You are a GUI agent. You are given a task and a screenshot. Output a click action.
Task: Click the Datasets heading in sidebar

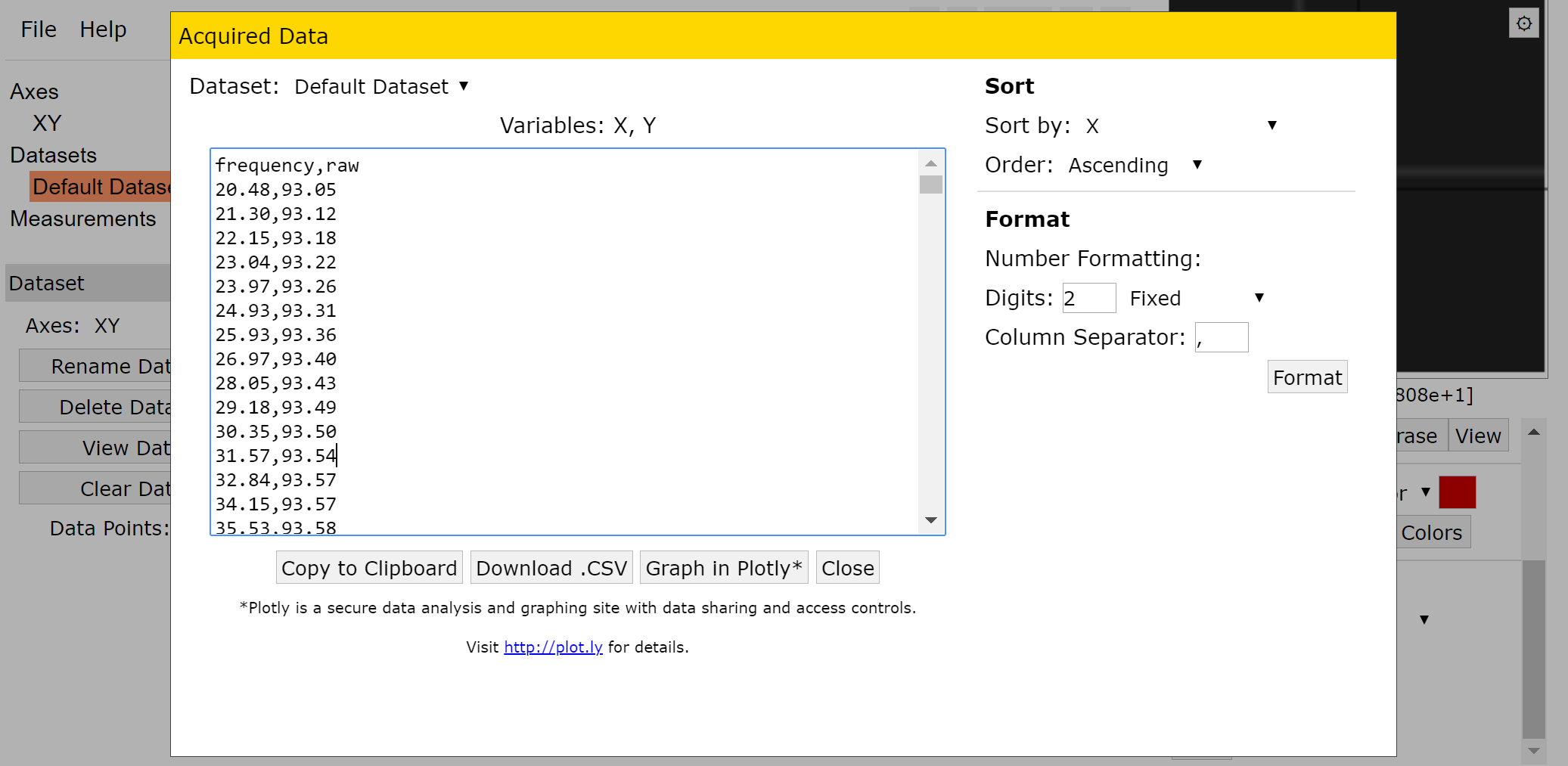54,155
